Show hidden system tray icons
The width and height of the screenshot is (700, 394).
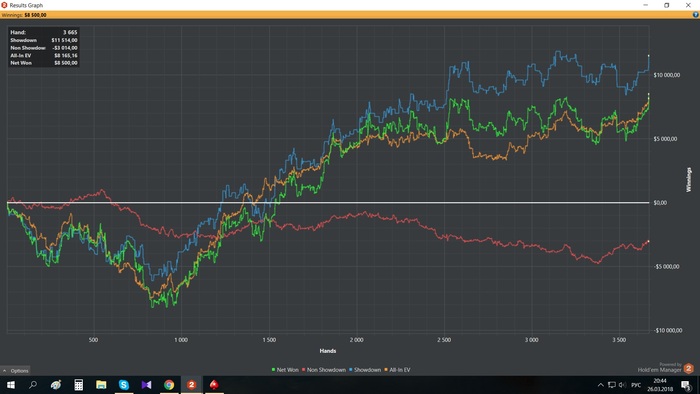pyautogui.click(x=600, y=385)
